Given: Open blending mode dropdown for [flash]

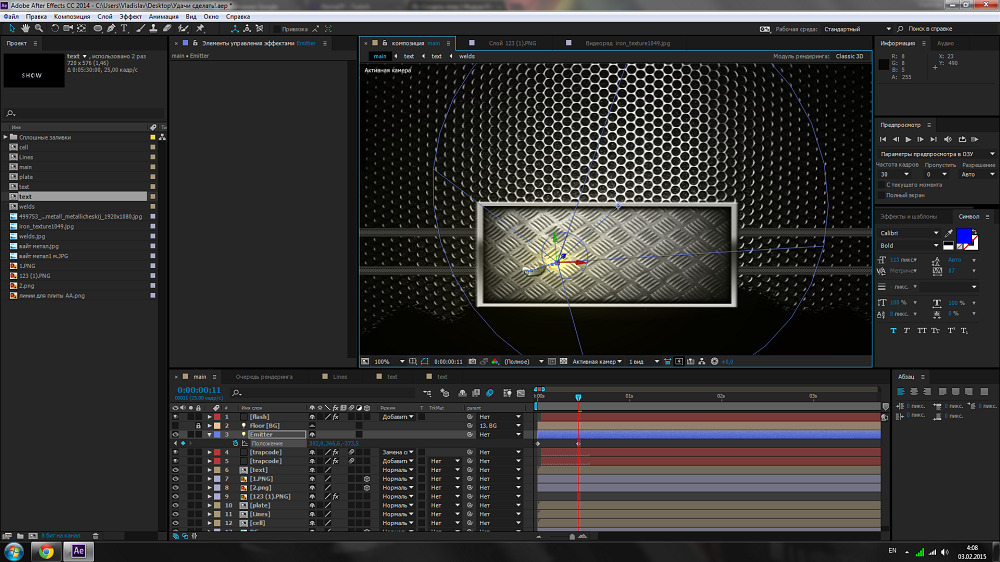Looking at the screenshot, I should [398, 417].
